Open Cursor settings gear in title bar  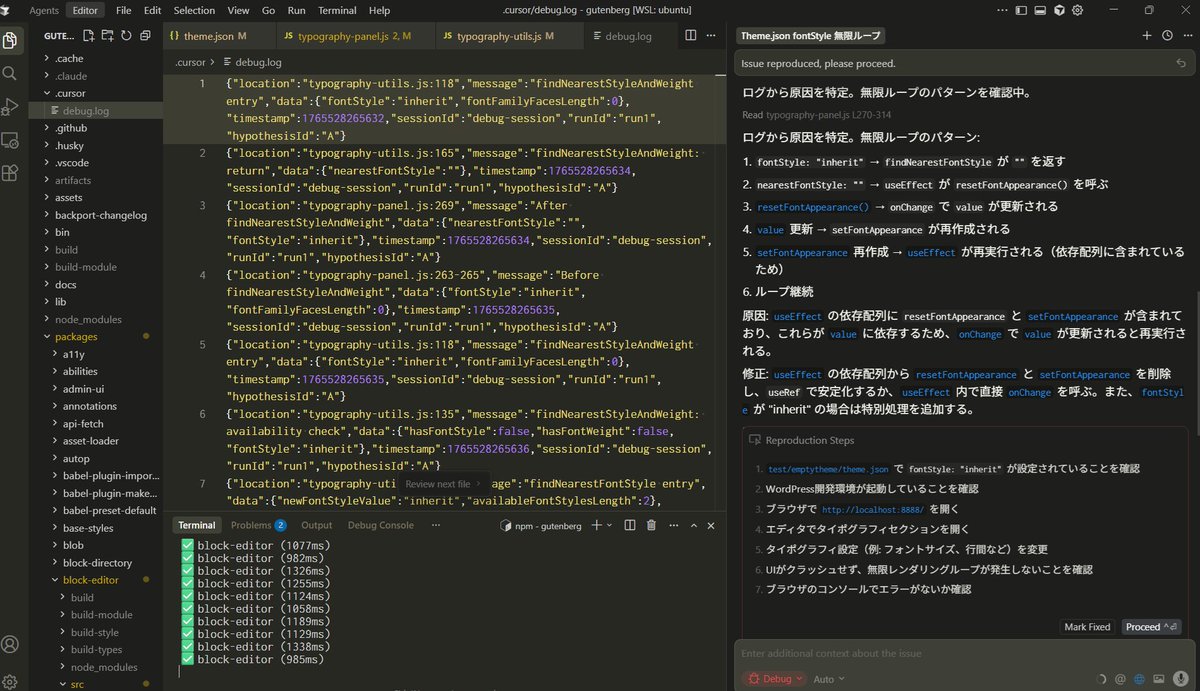click(1079, 10)
